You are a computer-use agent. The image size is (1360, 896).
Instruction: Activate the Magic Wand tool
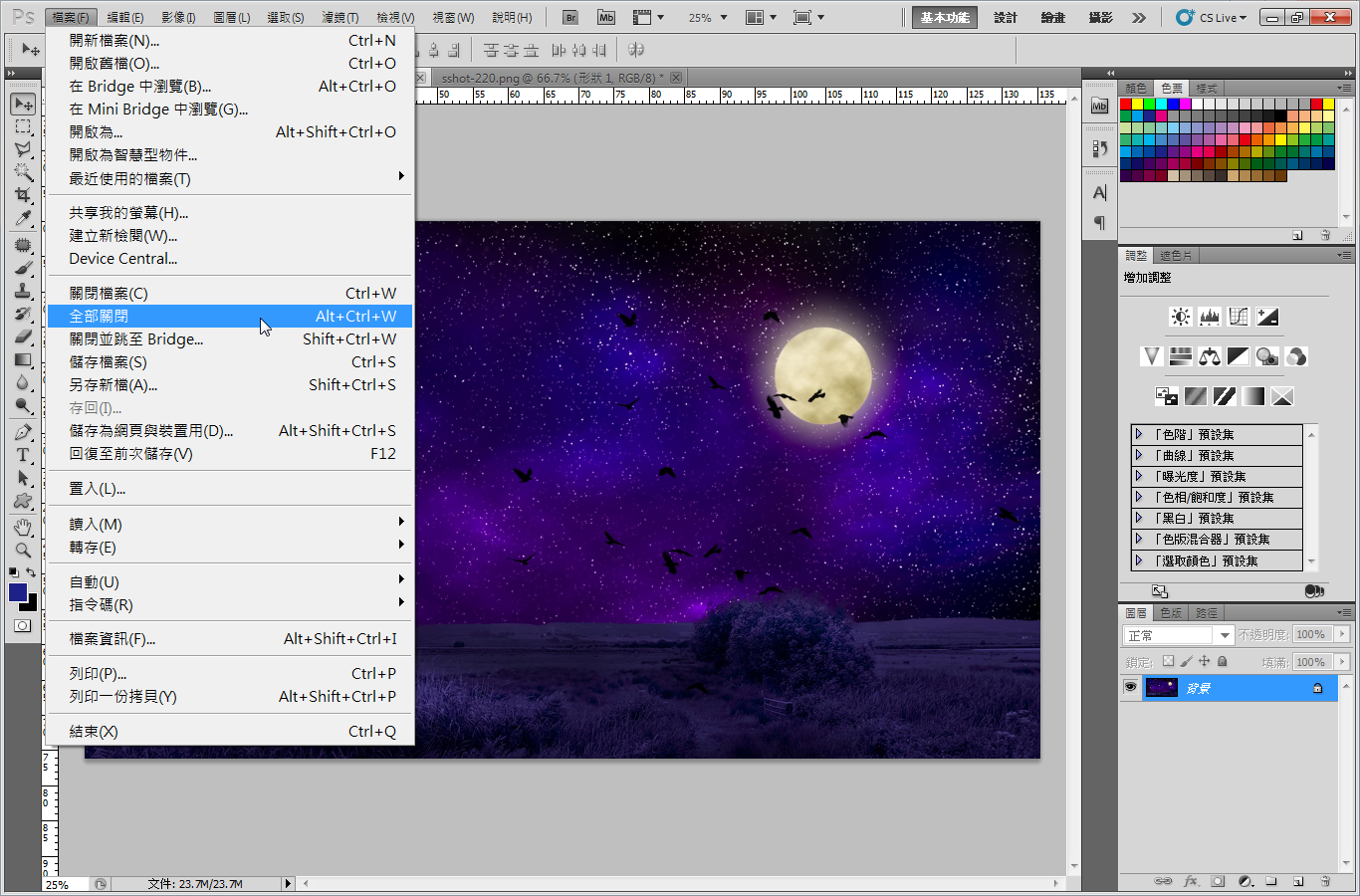coord(23,172)
